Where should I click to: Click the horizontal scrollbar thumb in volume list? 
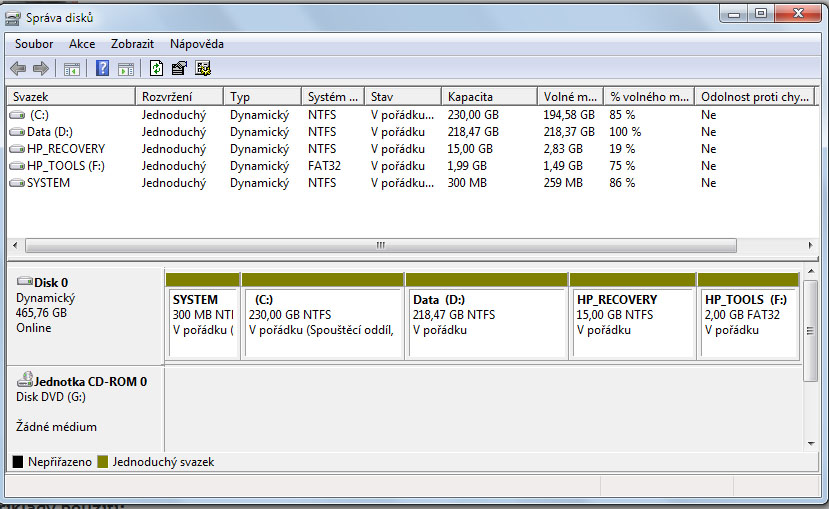tap(381, 245)
